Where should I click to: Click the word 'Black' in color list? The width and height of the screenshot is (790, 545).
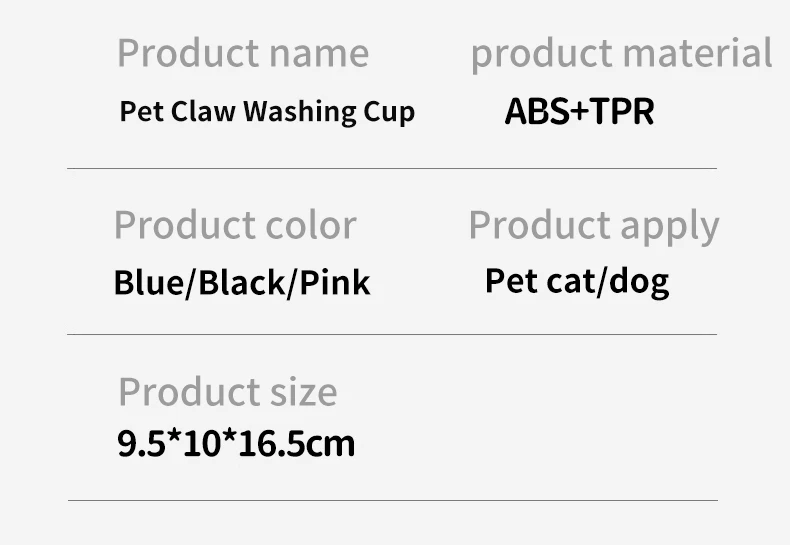coord(242,283)
